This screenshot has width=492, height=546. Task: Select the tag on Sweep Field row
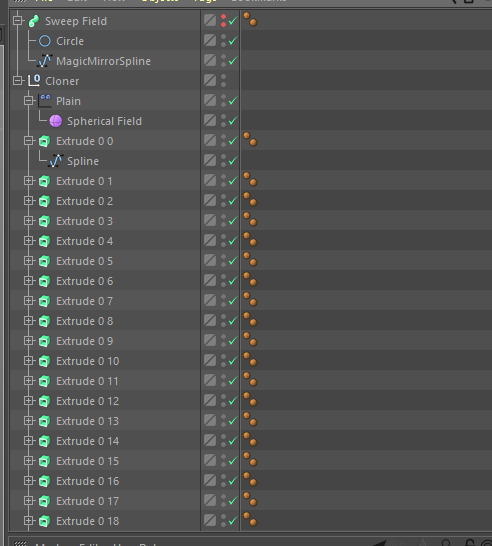tap(250, 19)
